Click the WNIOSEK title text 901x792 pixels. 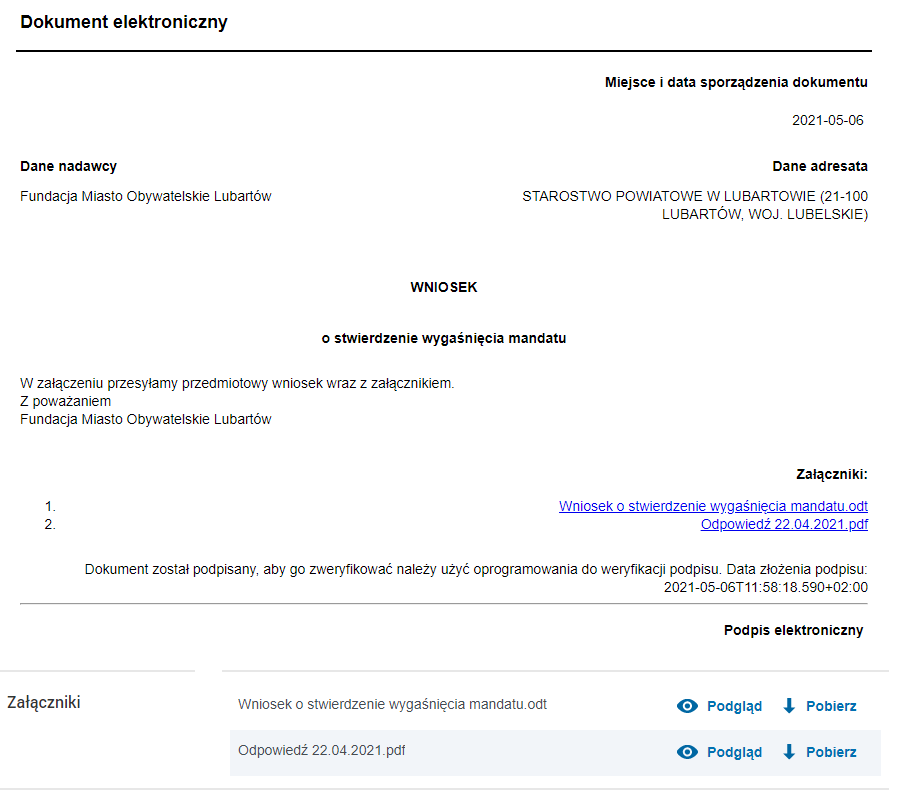tap(444, 287)
